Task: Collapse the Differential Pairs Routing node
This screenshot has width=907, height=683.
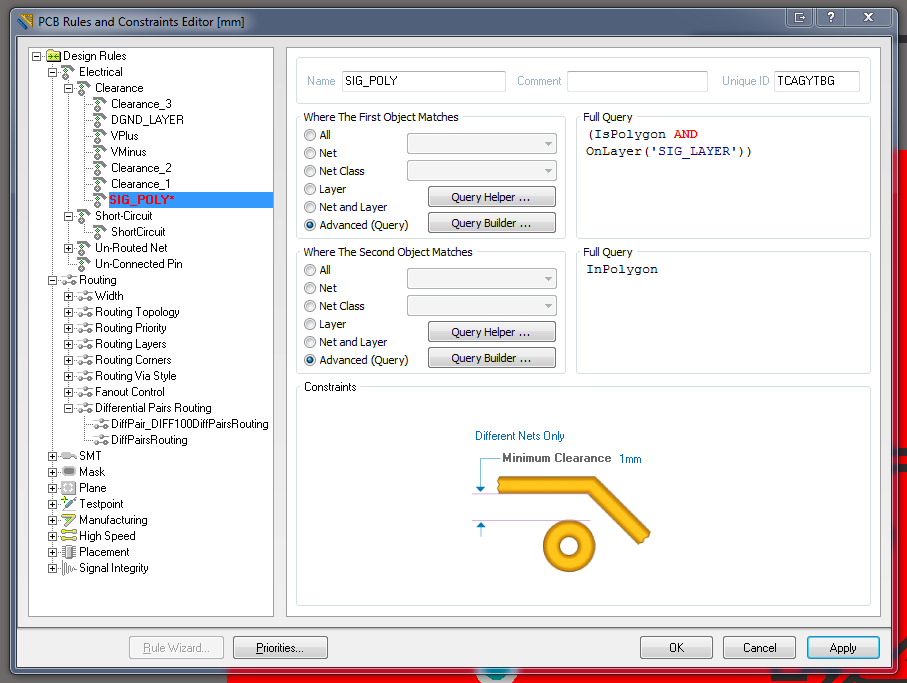Action: tap(68, 408)
